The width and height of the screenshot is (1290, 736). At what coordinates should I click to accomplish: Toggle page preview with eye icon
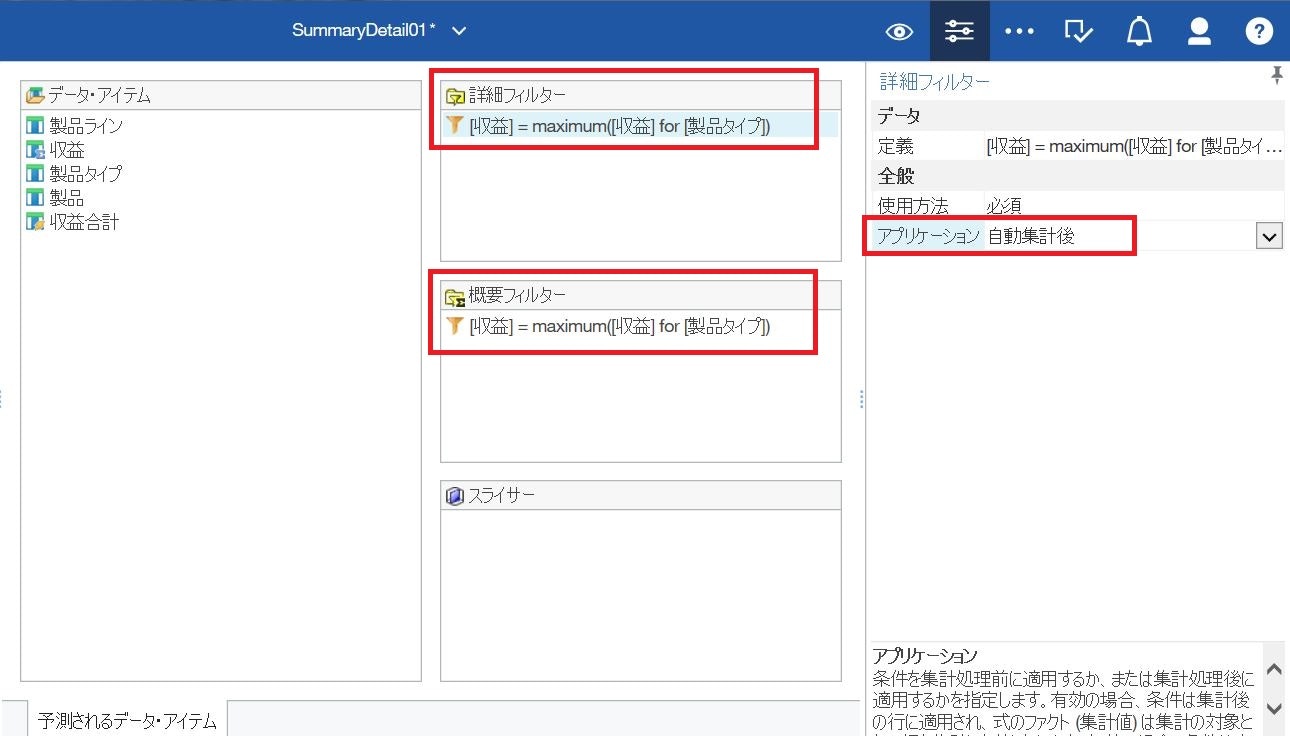click(x=899, y=31)
